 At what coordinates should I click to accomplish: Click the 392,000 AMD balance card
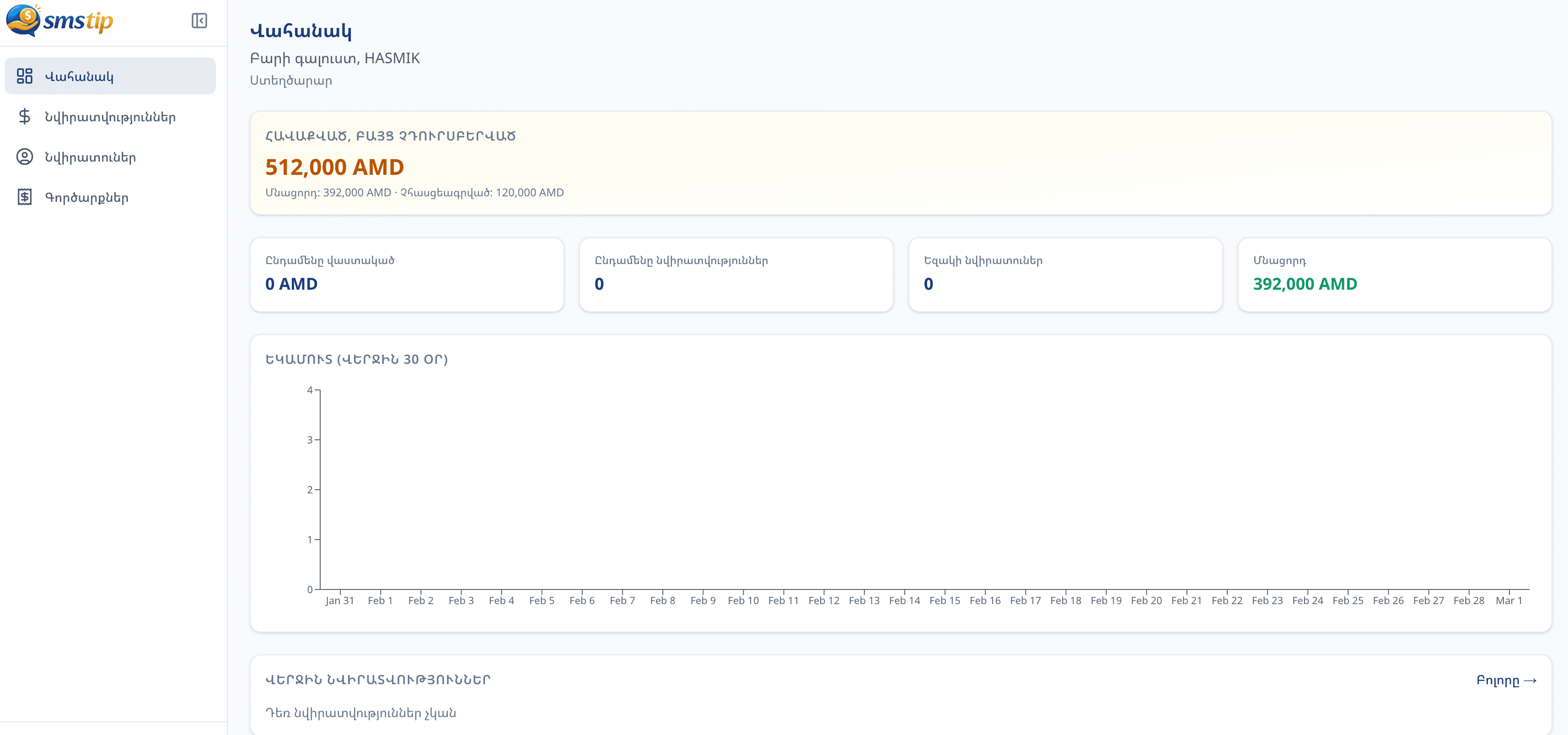(x=1394, y=275)
